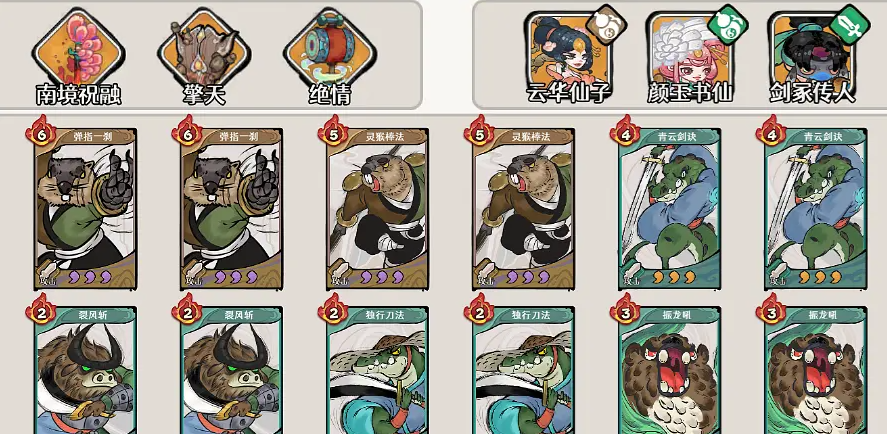Viewport: 887px width, 434px height.
Task: Pick the first 振龙吼 roaring bear card
Action: point(669,370)
